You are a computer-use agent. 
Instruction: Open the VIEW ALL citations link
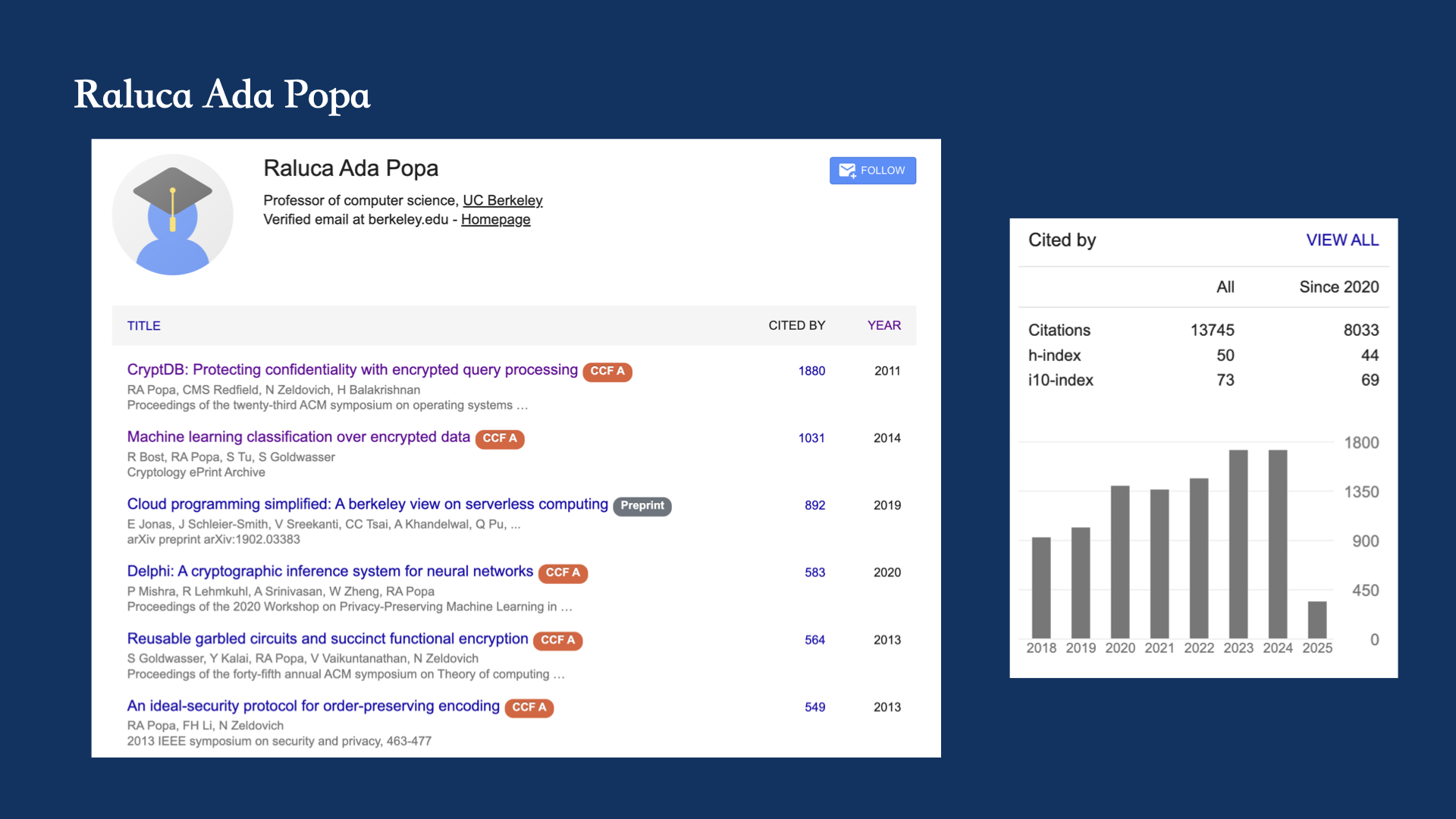pyautogui.click(x=1341, y=240)
